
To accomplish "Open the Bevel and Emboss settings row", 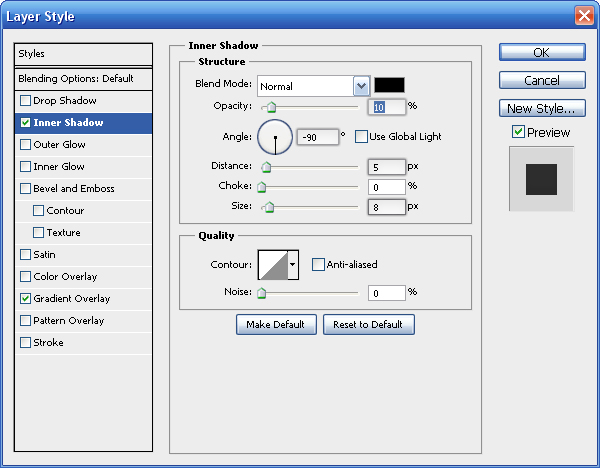I will coord(83,189).
